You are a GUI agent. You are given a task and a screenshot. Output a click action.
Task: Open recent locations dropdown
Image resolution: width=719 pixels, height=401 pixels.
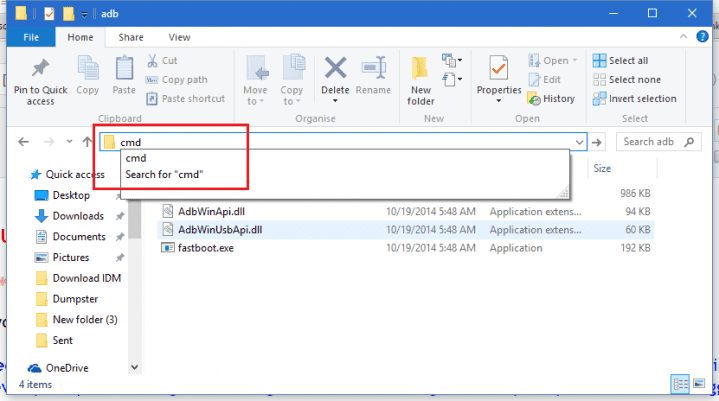tap(69, 142)
